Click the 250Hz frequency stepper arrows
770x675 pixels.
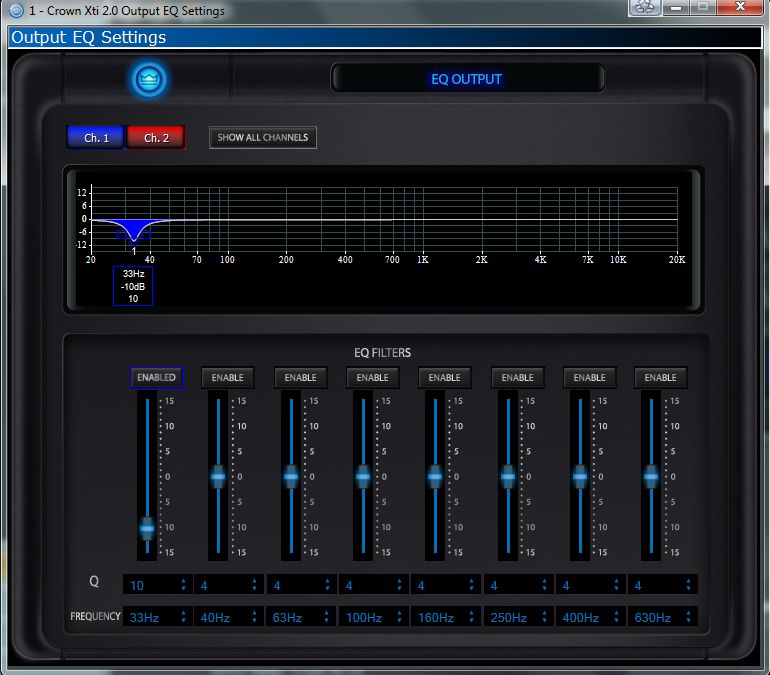point(543,618)
